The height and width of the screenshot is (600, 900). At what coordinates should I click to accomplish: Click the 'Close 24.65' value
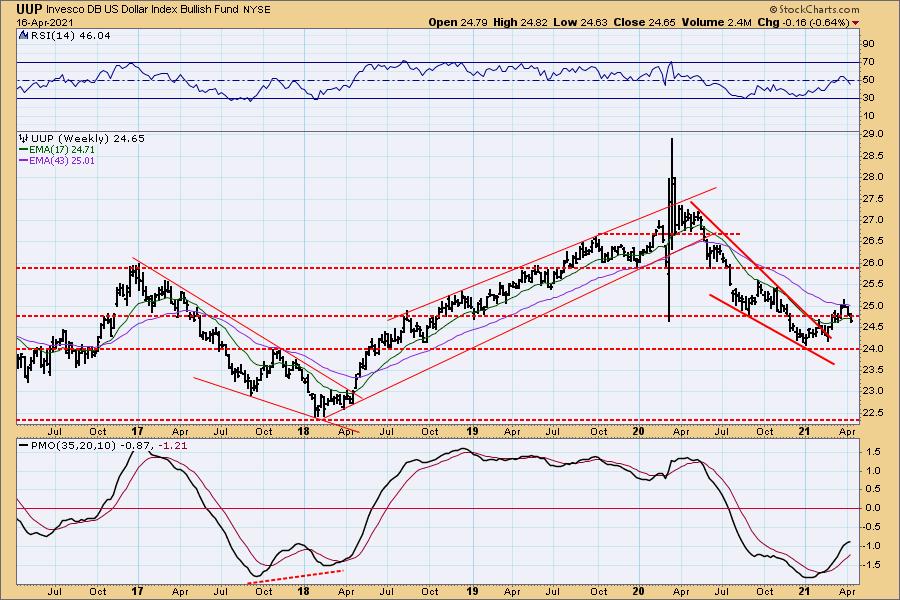pos(645,22)
